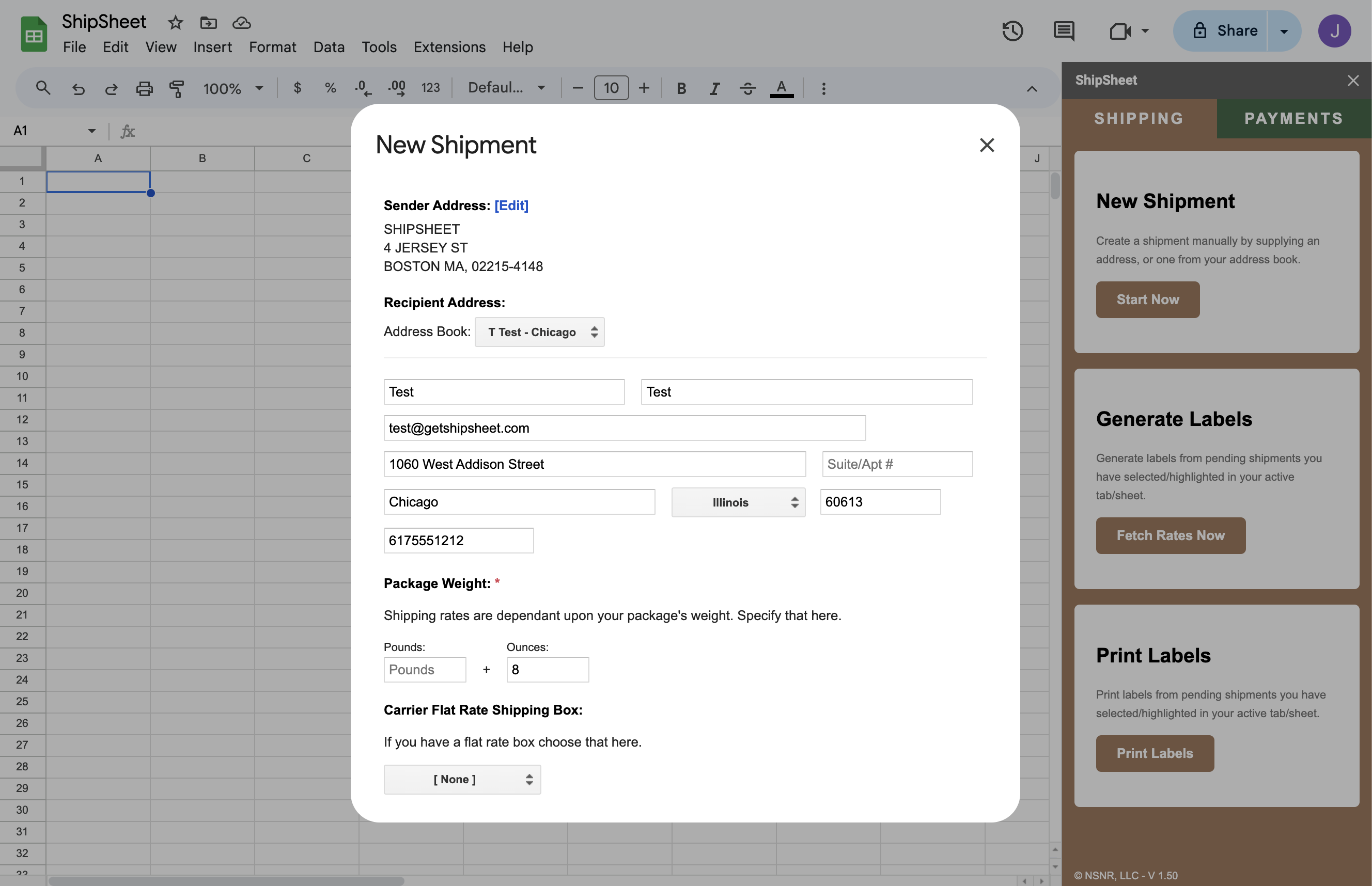Toggle strikethrough formatting
The height and width of the screenshot is (886, 1372).
pos(747,89)
